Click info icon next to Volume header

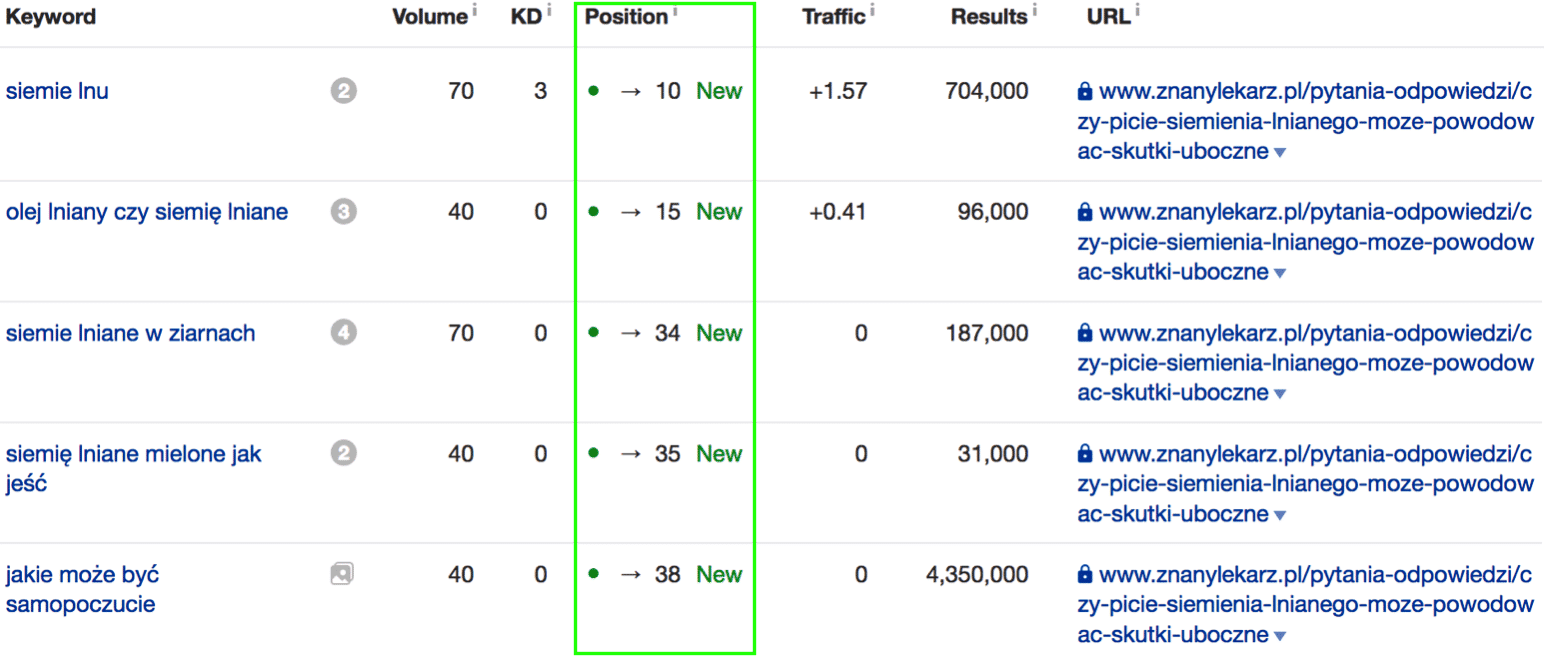coord(474,12)
